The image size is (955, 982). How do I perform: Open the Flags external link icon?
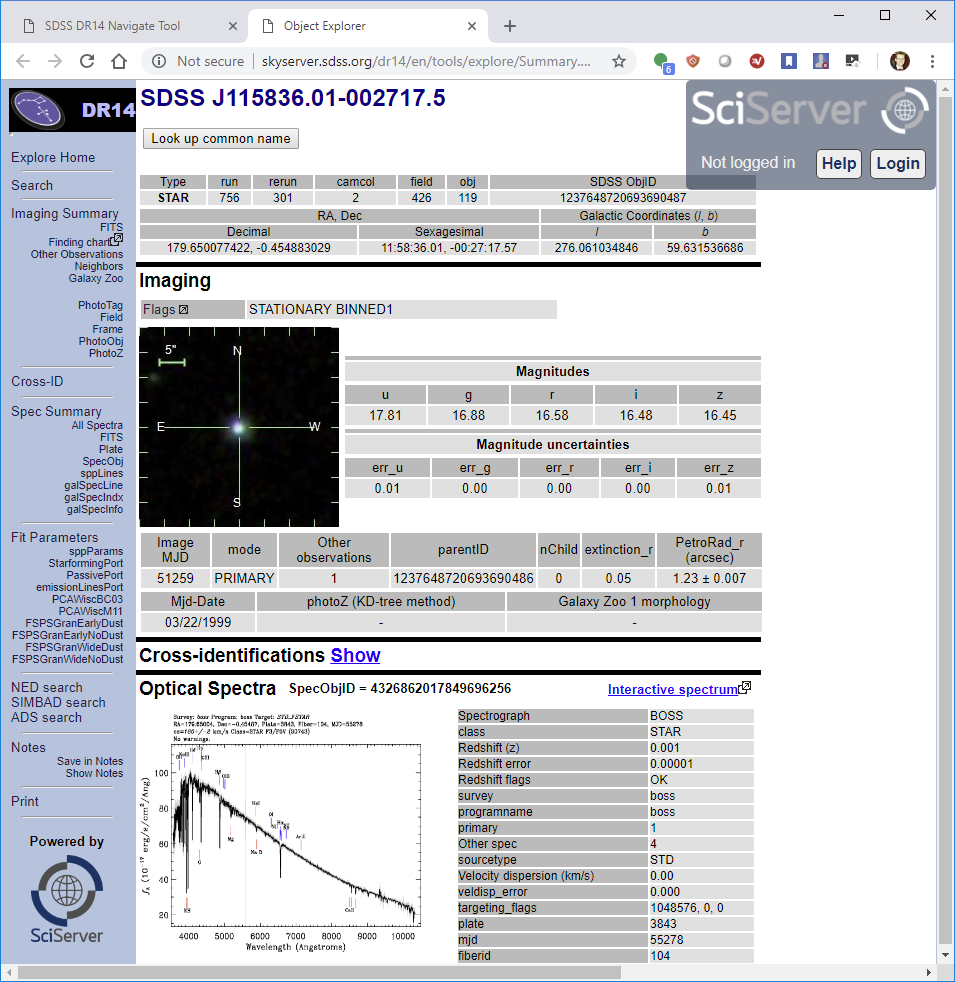183,310
